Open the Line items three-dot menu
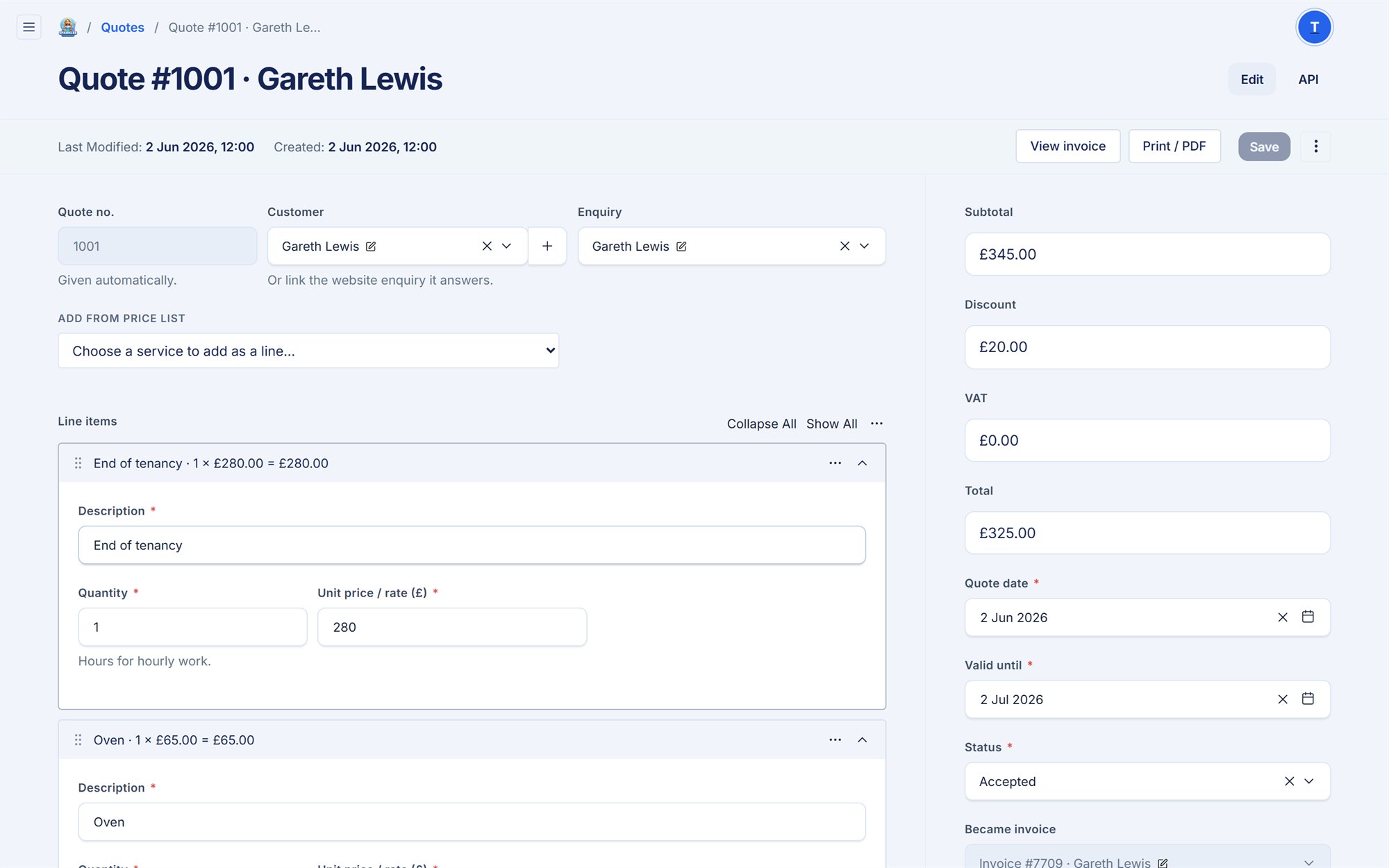The width and height of the screenshot is (1389, 868). tap(876, 424)
